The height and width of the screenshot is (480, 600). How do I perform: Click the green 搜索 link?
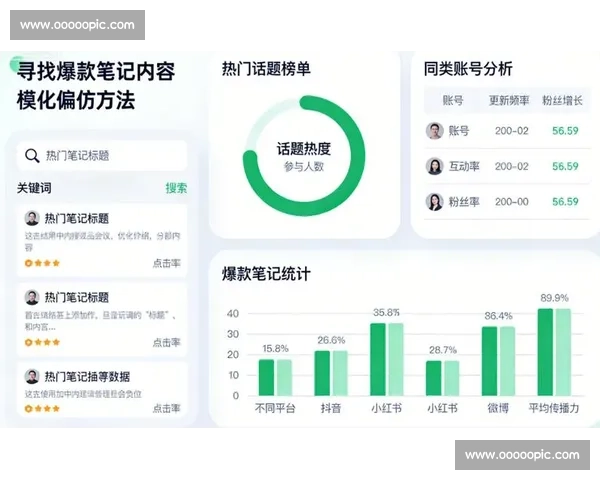click(176, 188)
